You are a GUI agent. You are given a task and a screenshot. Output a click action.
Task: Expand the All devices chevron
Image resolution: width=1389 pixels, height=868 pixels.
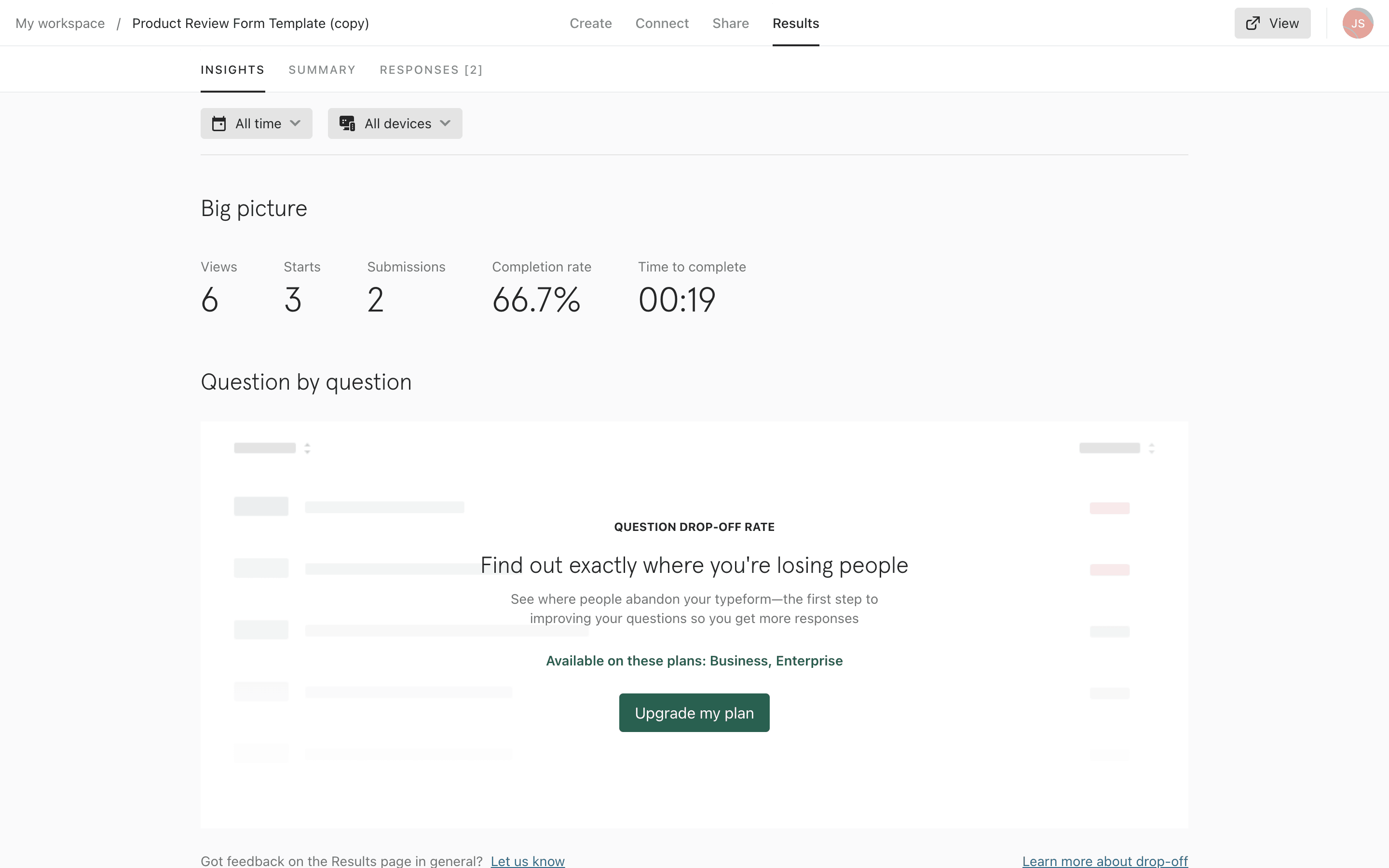(x=445, y=123)
